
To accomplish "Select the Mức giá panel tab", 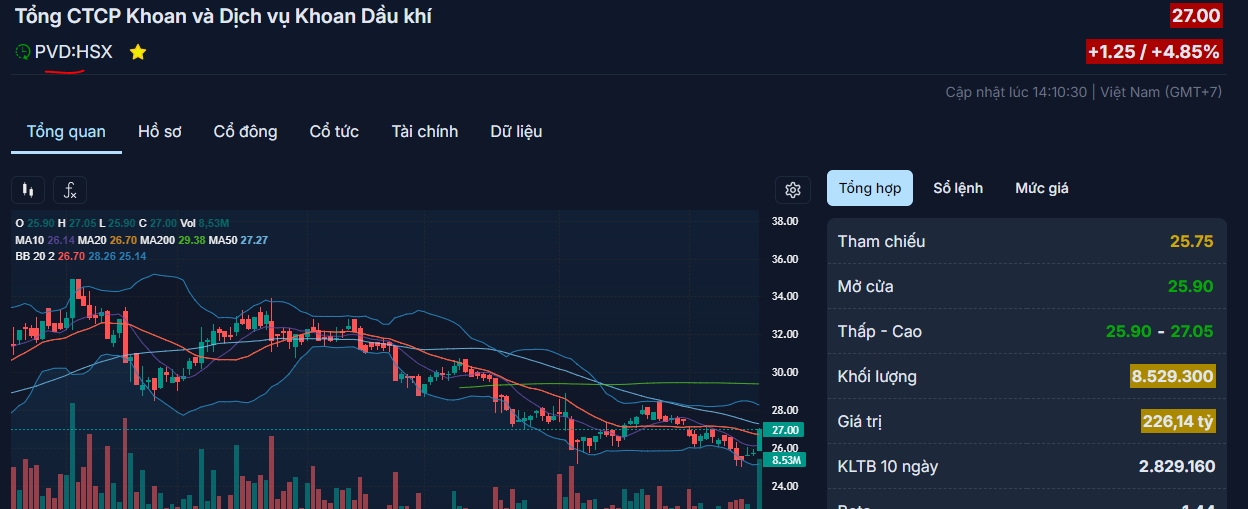I will [1042, 188].
